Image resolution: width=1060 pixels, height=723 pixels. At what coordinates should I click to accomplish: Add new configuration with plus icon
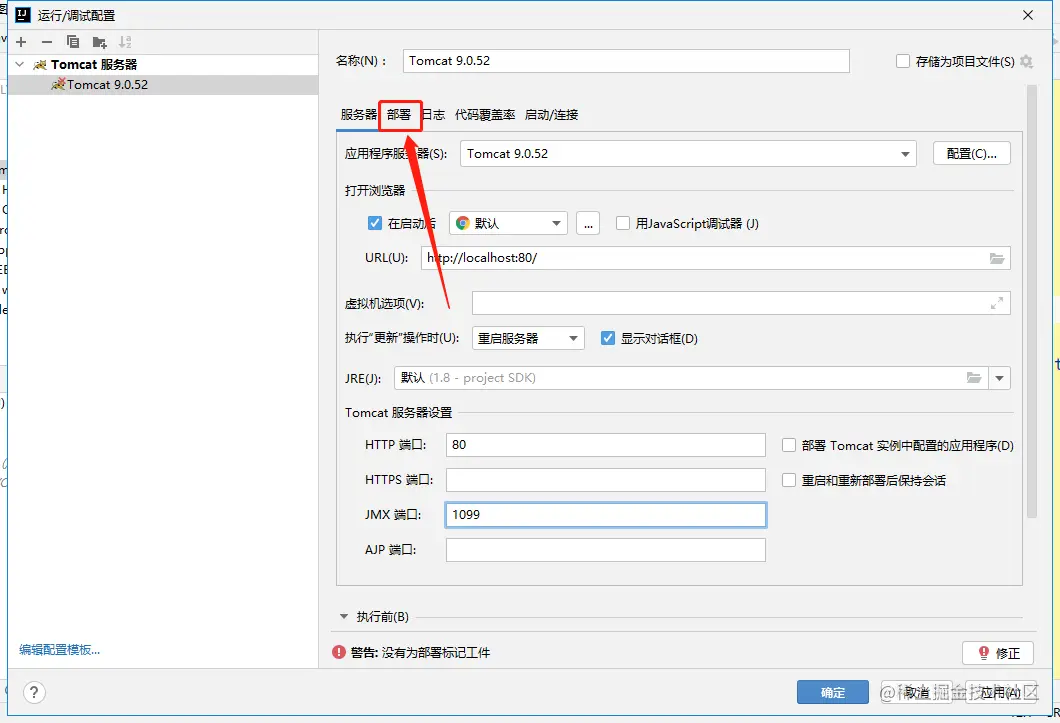[21, 42]
